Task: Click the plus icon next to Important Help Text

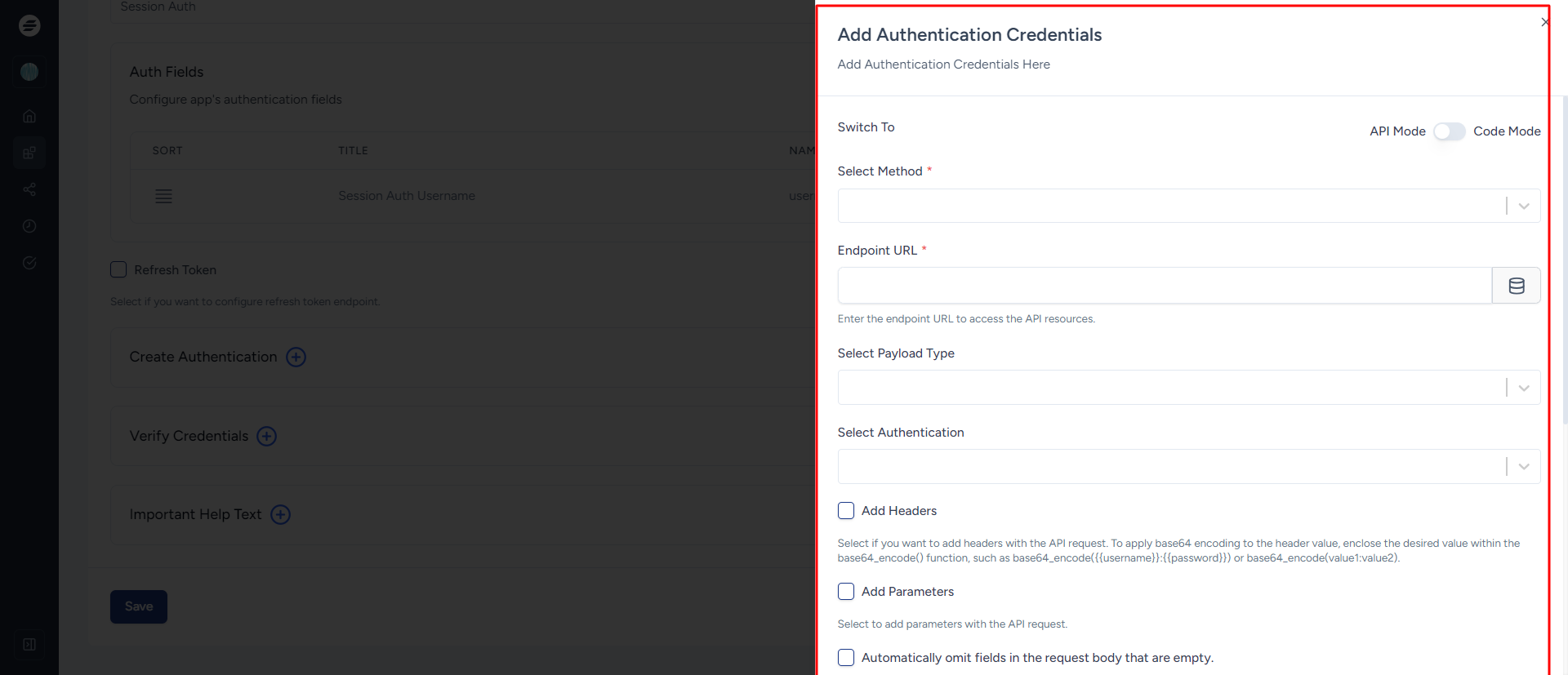Action: tap(280, 515)
